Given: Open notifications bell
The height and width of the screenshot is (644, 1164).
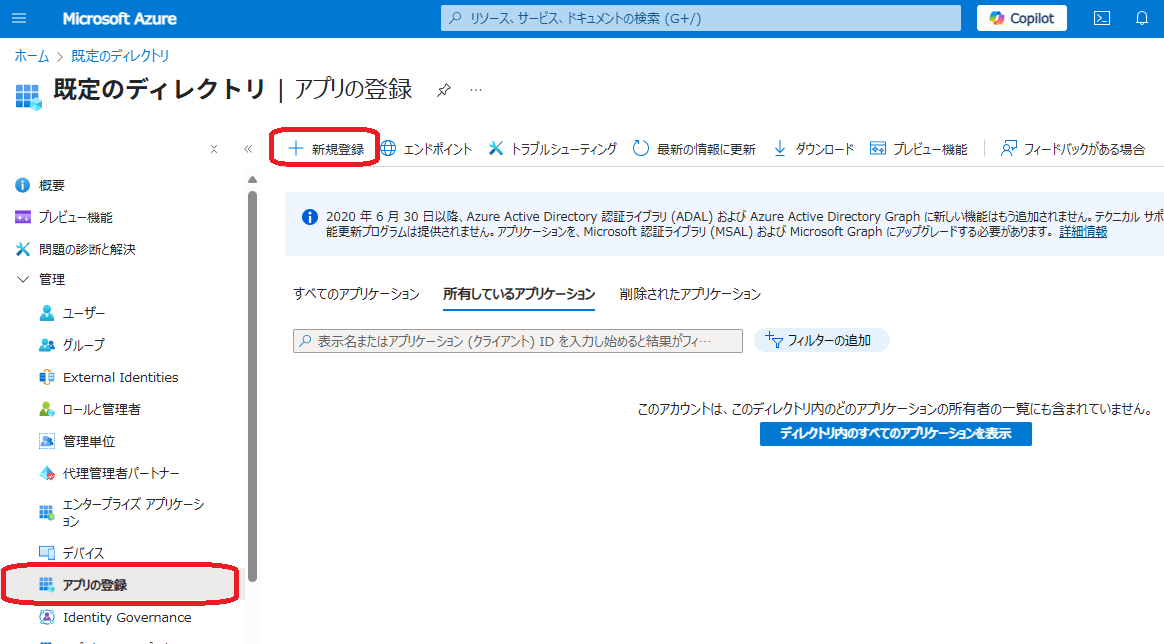Looking at the screenshot, I should [1142, 19].
